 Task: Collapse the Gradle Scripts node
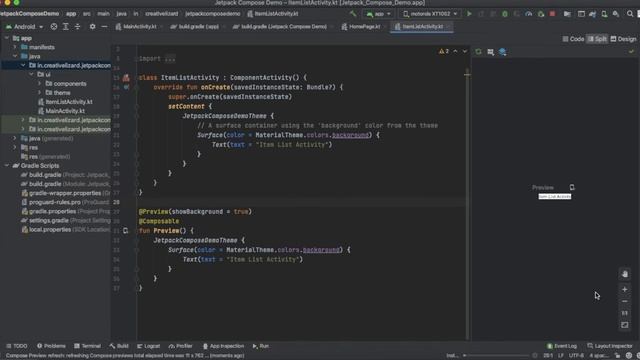click(x=7, y=165)
